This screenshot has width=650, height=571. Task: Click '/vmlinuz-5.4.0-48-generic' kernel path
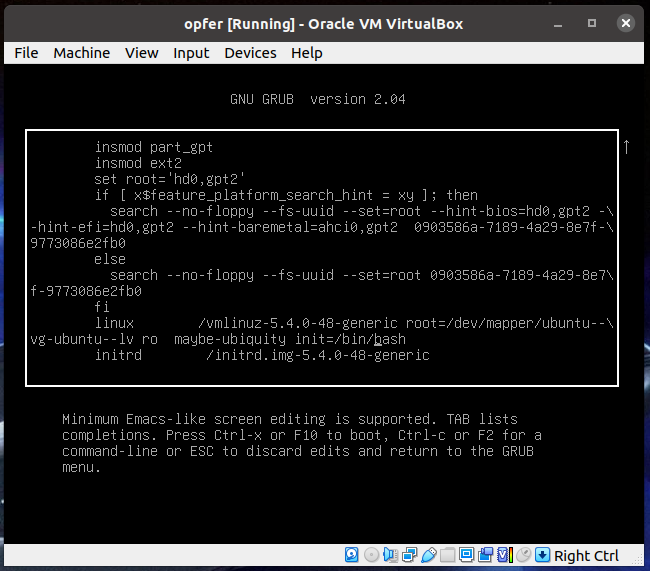pyautogui.click(x=298, y=323)
